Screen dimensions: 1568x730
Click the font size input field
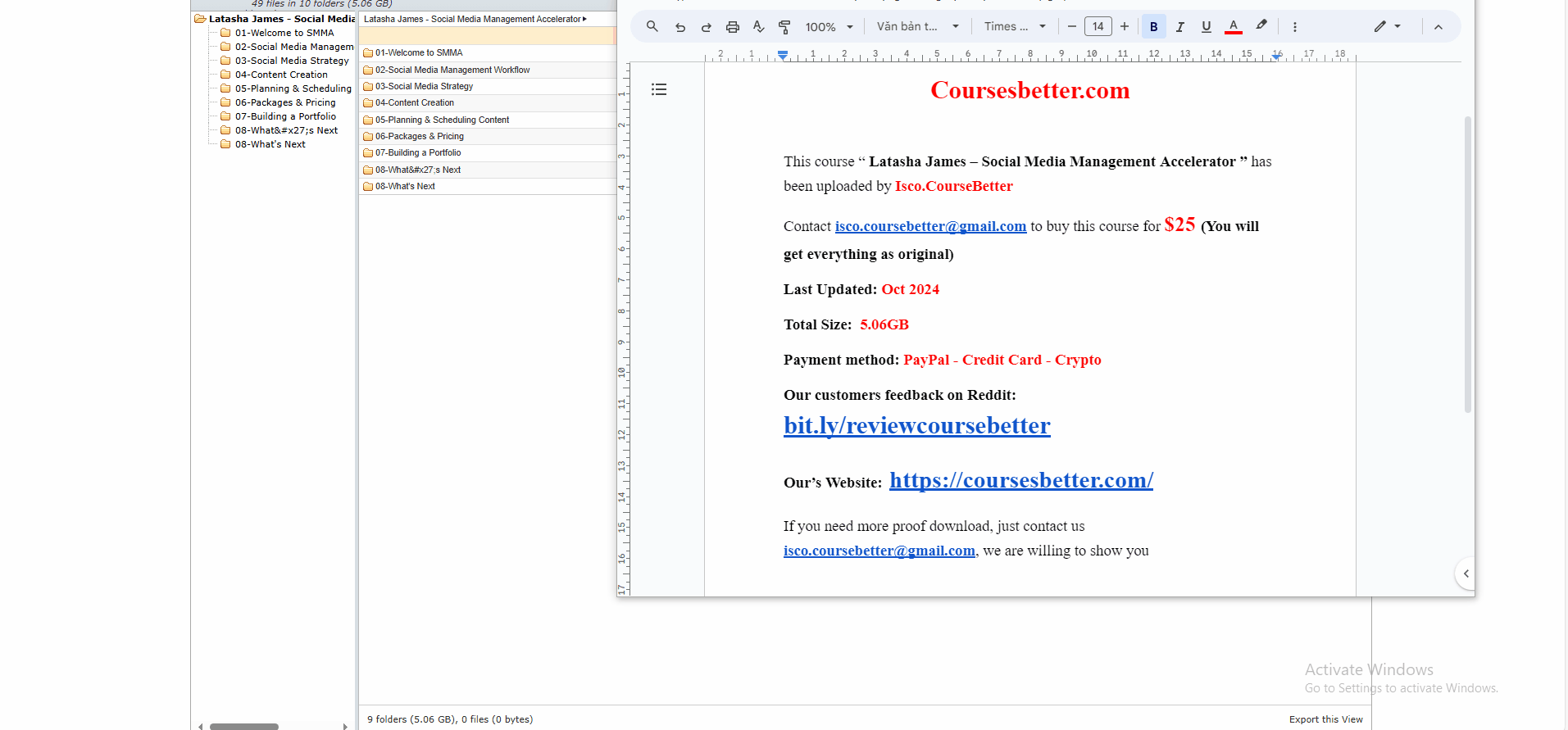tap(1098, 27)
